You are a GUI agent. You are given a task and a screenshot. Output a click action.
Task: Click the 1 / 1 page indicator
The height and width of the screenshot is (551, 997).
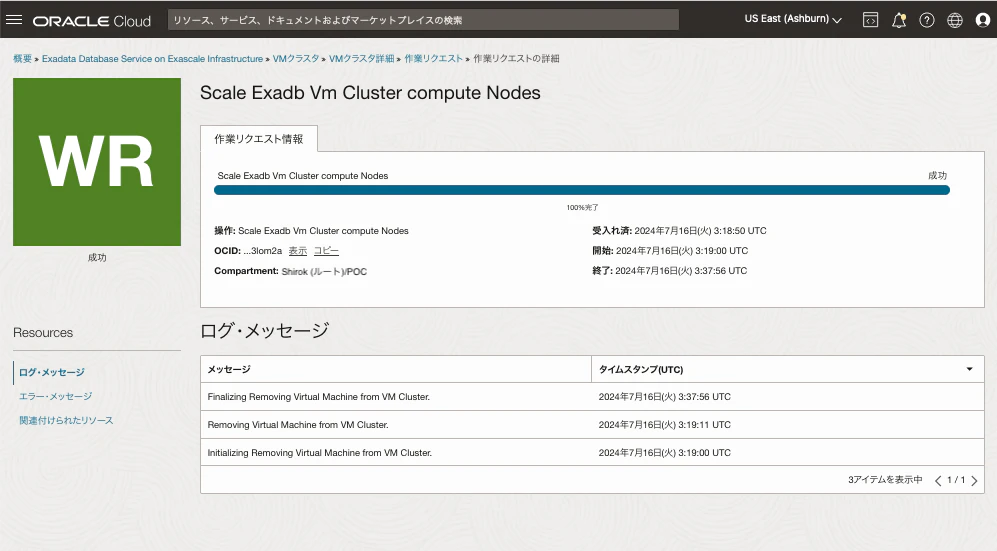[956, 480]
